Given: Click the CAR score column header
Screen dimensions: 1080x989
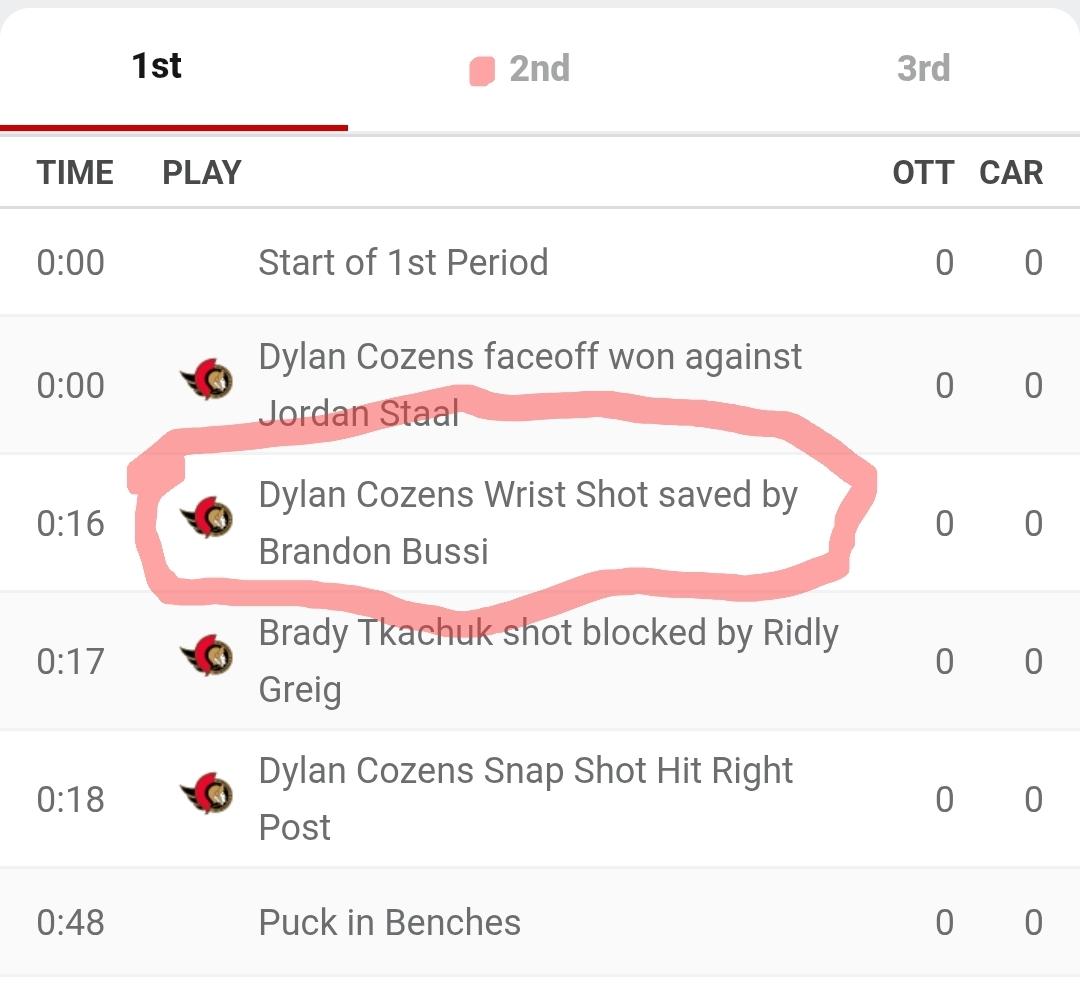Looking at the screenshot, I should (1011, 172).
